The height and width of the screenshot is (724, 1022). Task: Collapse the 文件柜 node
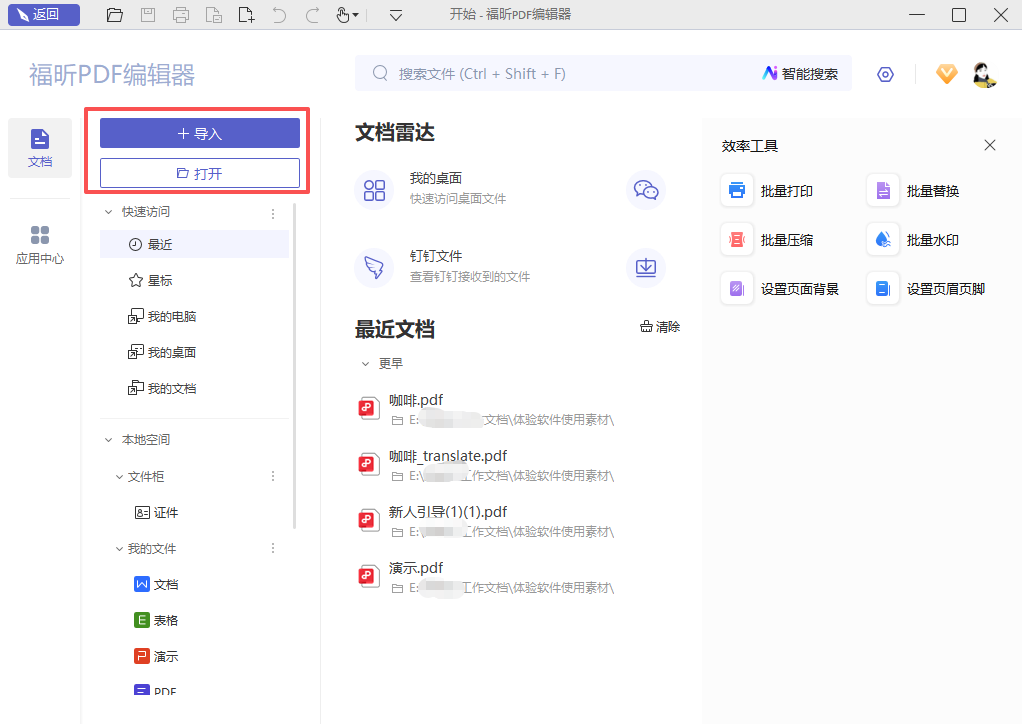[x=119, y=477]
